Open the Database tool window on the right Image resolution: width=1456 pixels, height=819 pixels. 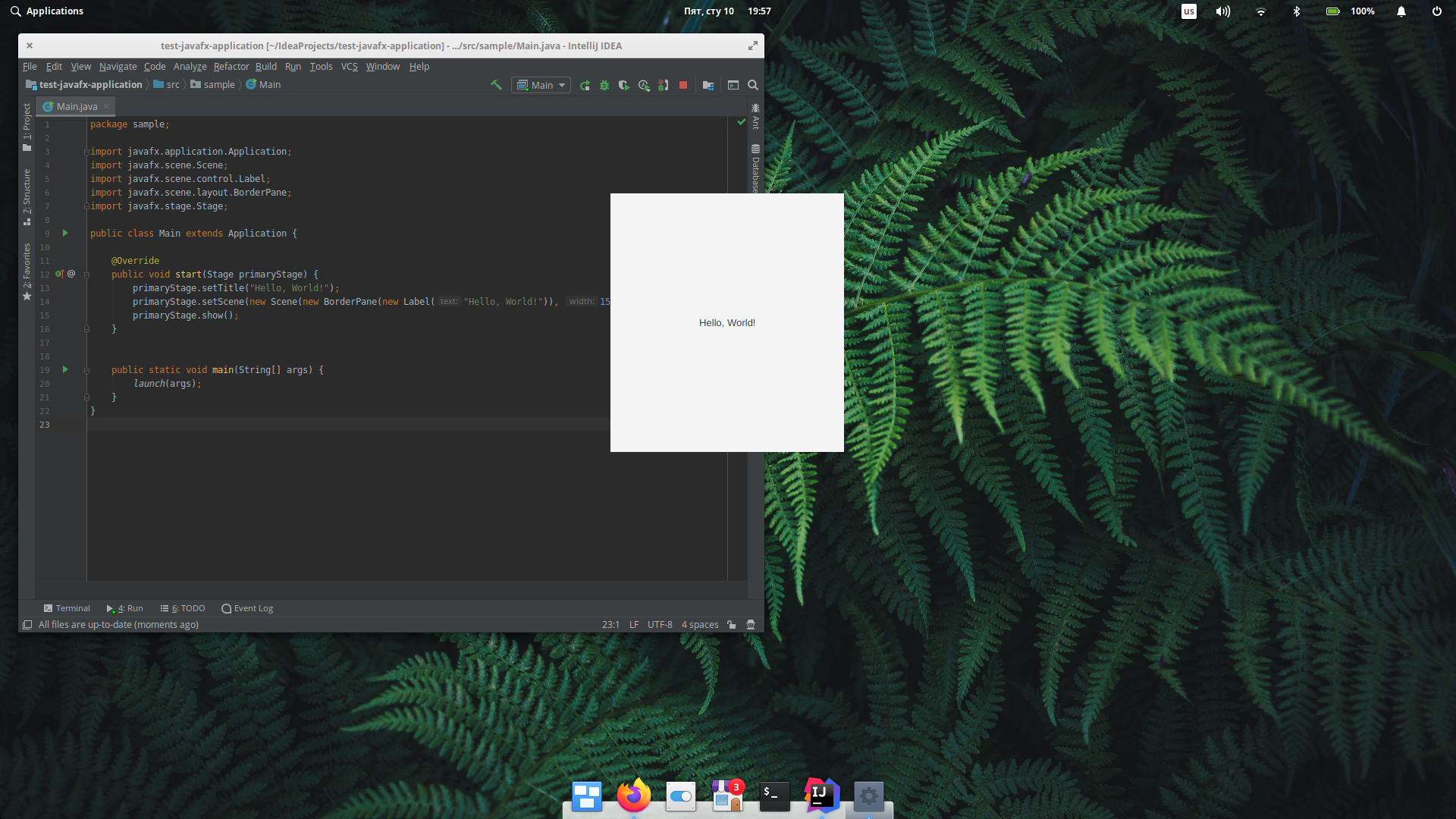click(755, 168)
